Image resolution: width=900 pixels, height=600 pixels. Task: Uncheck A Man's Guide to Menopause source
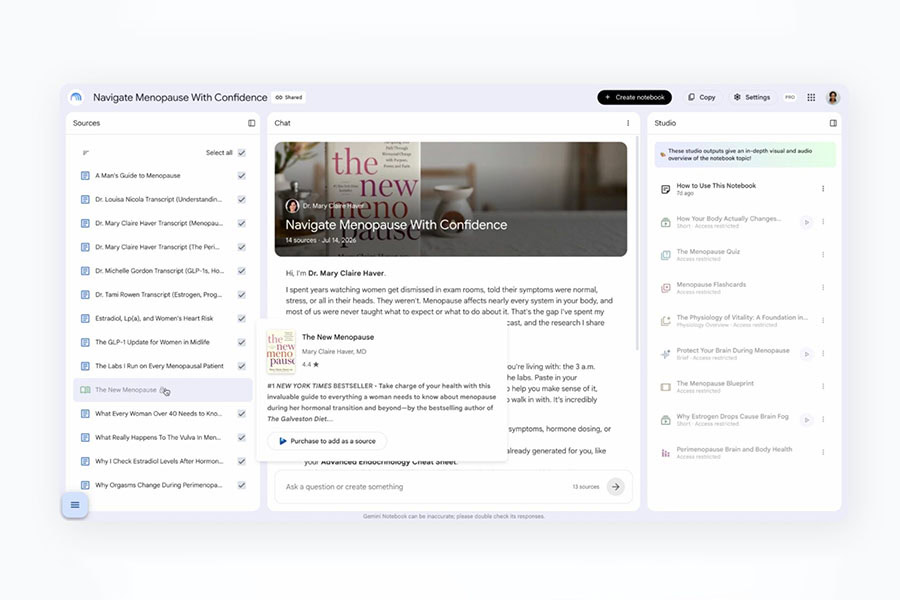tap(242, 176)
